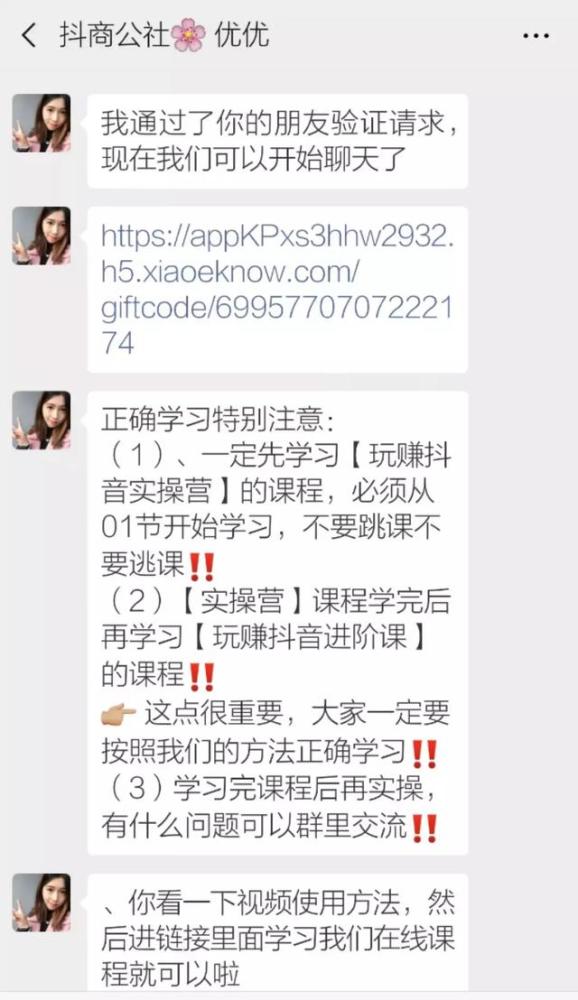Screen dimensions: 578x1000
Task: Tap the avatar next to the xiaoeknow link
Action: click(x=41, y=235)
